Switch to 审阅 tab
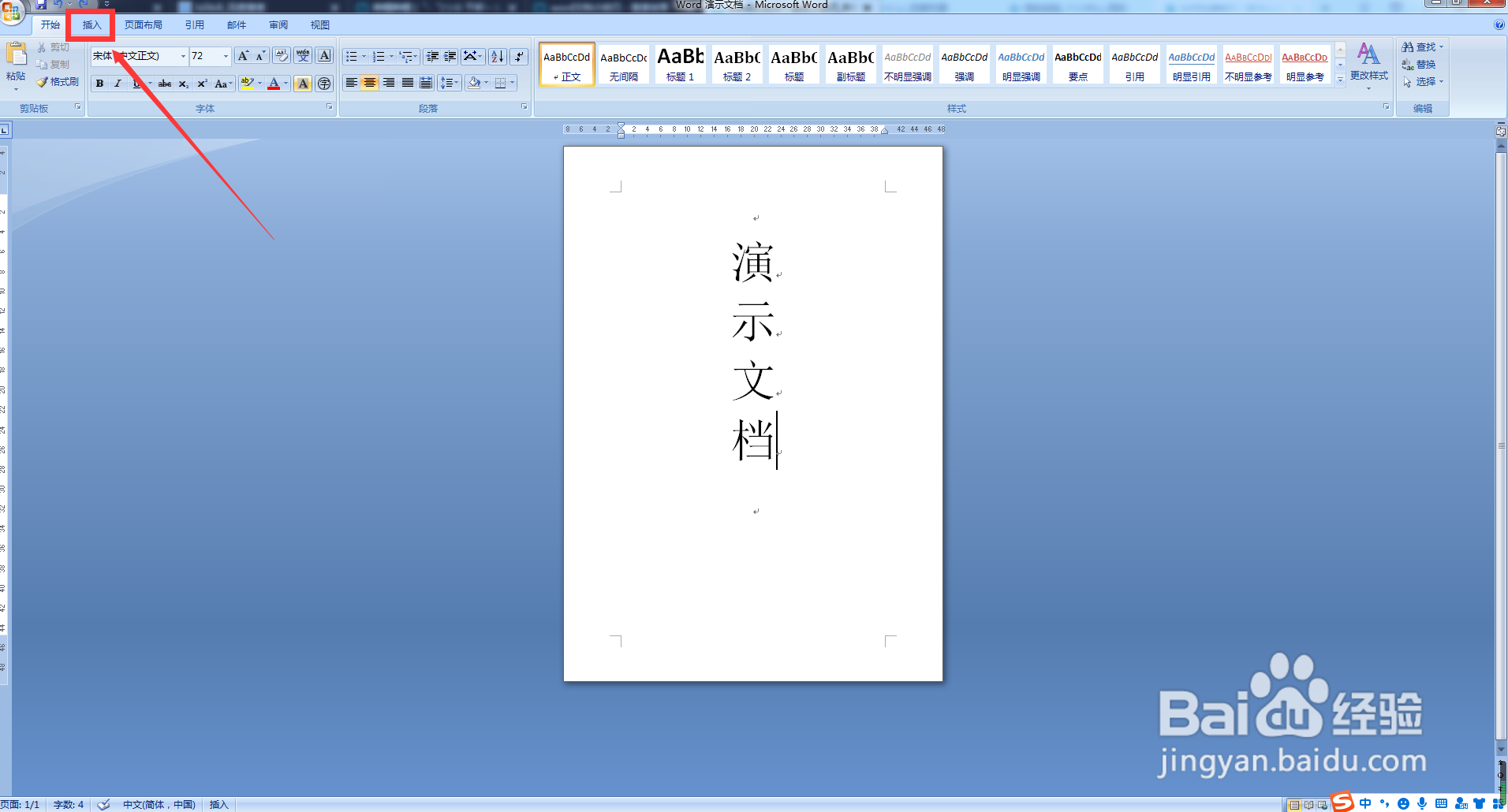 278,25
